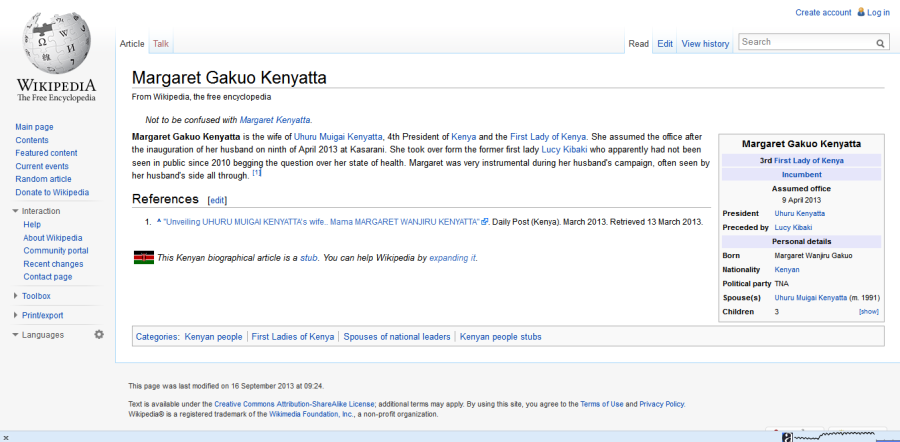The height and width of the screenshot is (442, 900).
Task: Open Contact page link
Action: pos(48,277)
